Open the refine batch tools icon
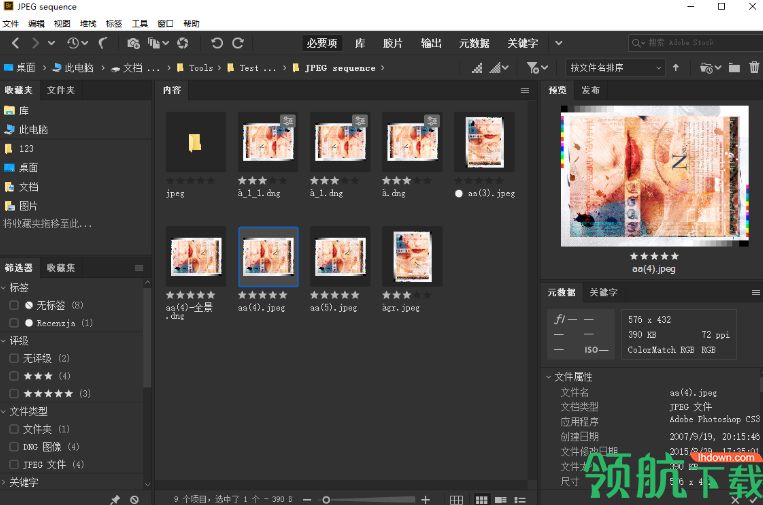 [158, 43]
